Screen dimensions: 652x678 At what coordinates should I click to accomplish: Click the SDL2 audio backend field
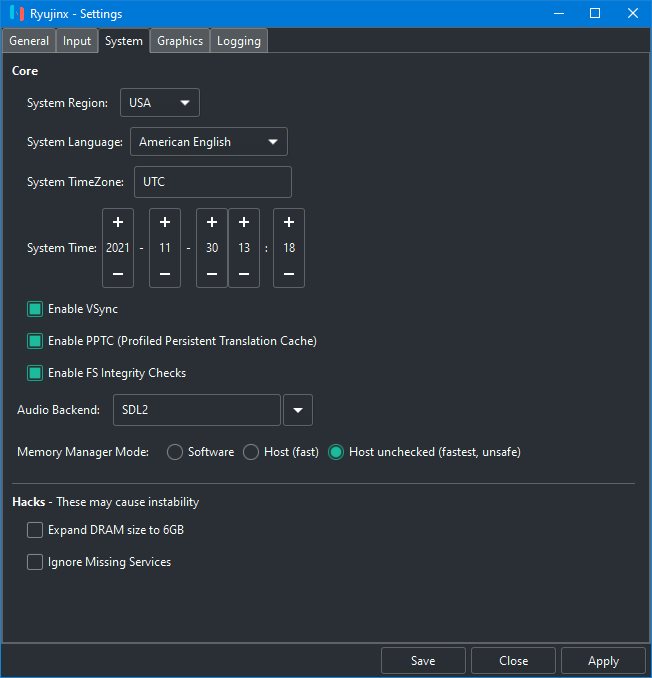pos(197,410)
